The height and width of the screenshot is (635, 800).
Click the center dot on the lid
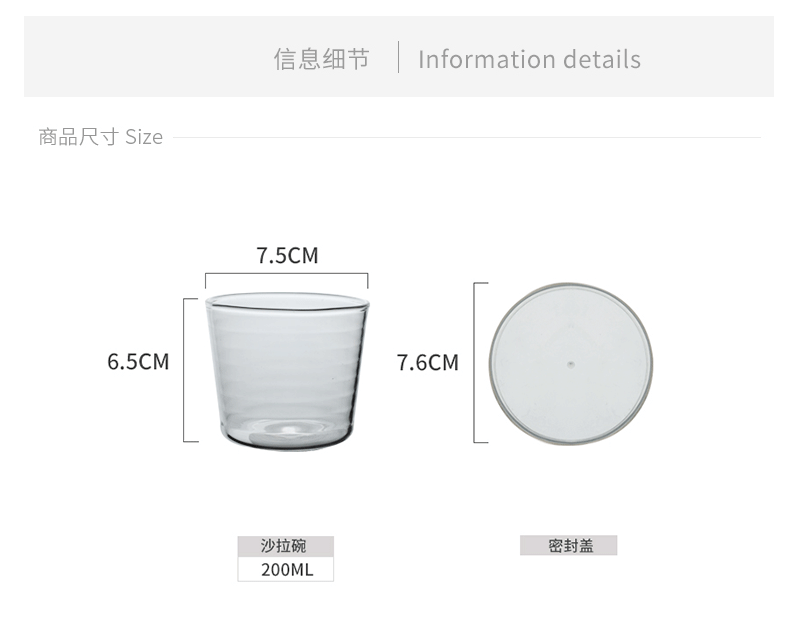(x=570, y=361)
